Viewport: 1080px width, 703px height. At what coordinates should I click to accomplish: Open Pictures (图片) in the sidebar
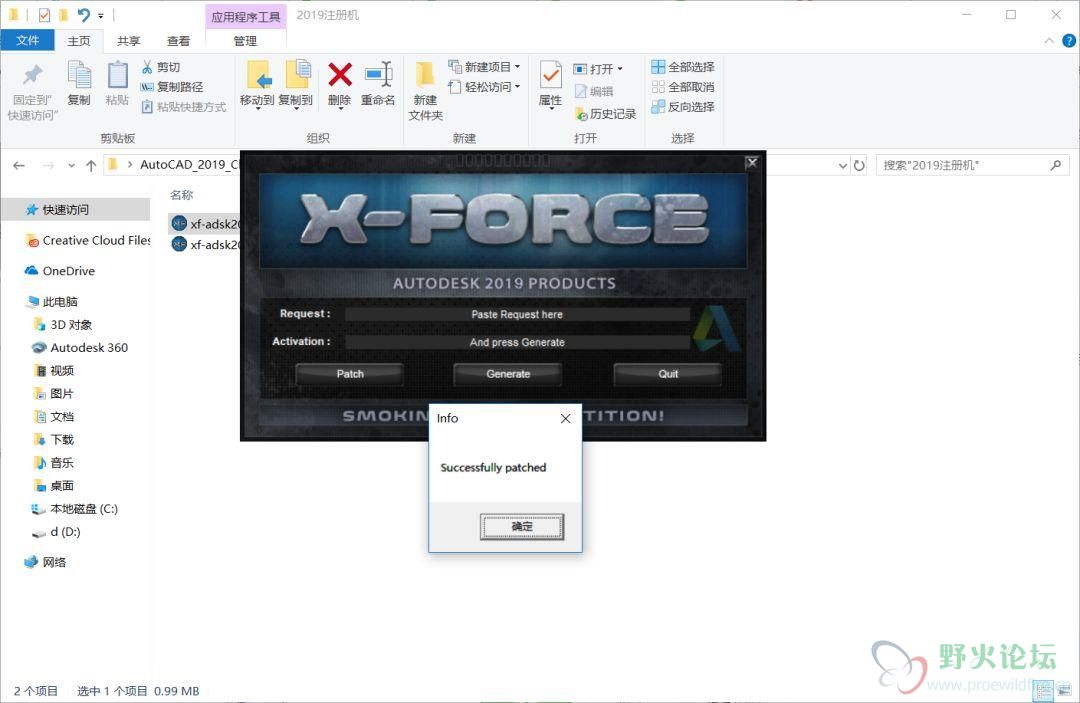click(54, 394)
